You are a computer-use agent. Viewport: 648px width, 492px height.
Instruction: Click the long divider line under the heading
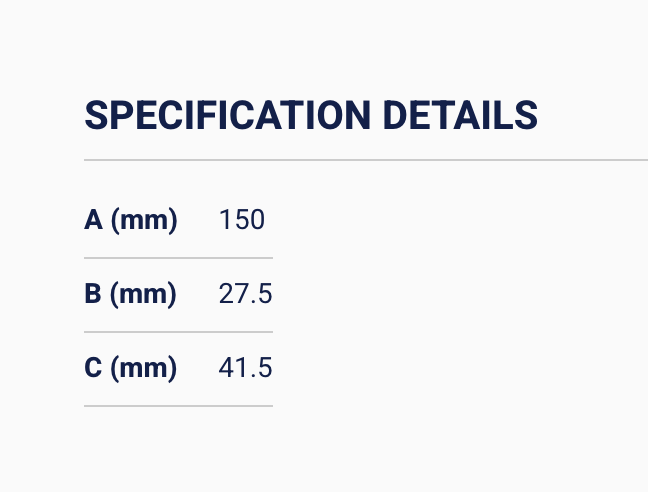pos(366,160)
